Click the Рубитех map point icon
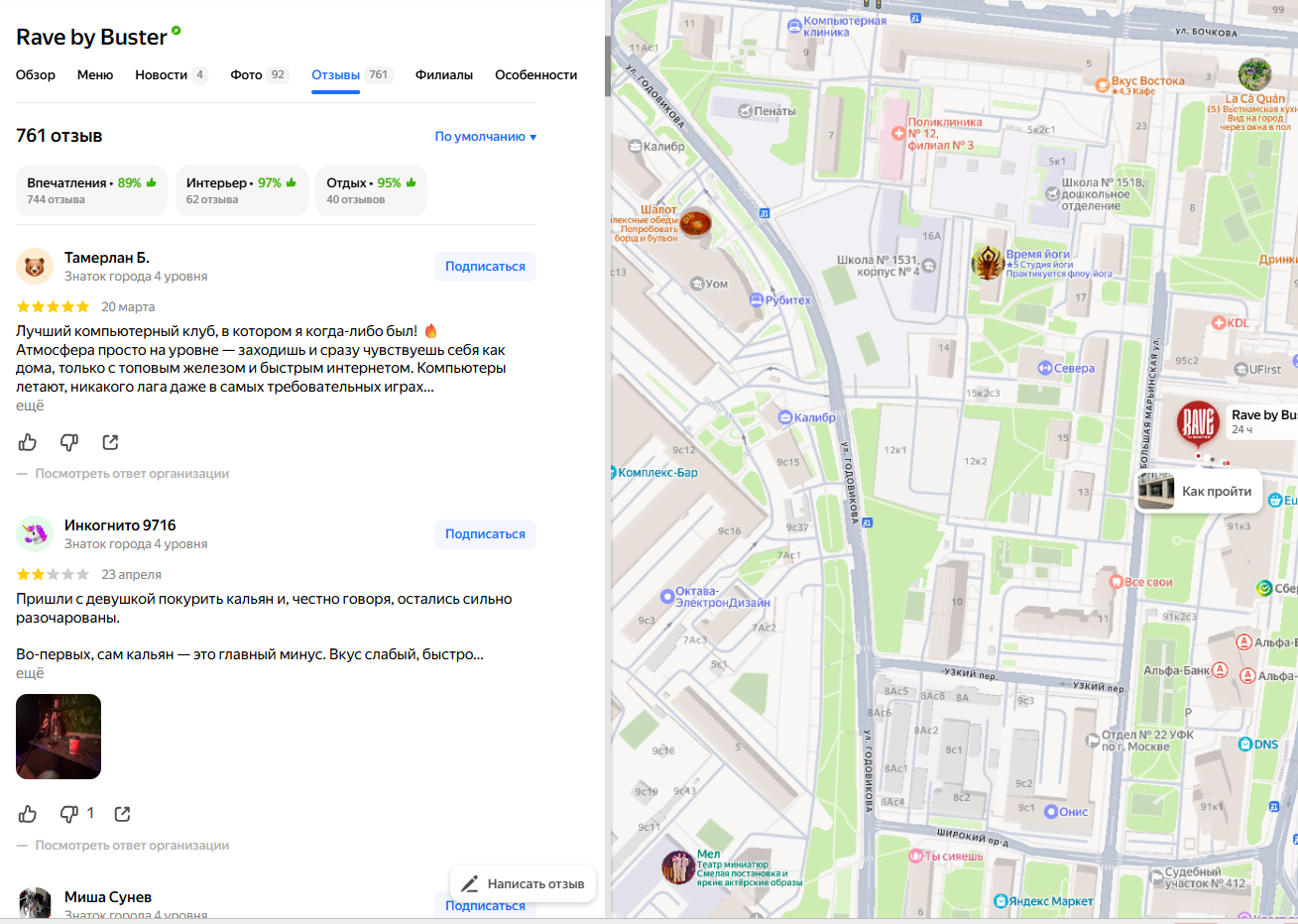 pyautogui.click(x=757, y=299)
